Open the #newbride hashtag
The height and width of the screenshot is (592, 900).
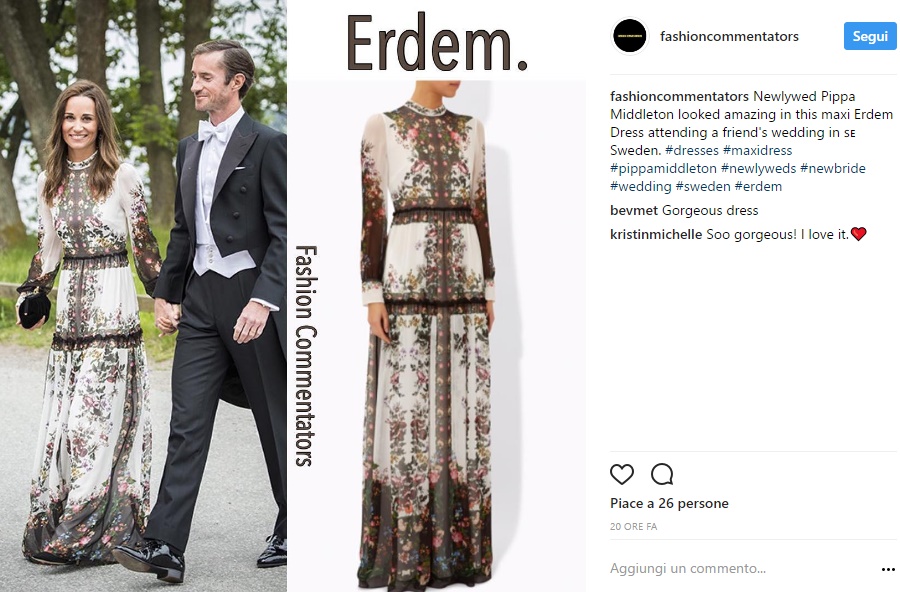pos(833,168)
